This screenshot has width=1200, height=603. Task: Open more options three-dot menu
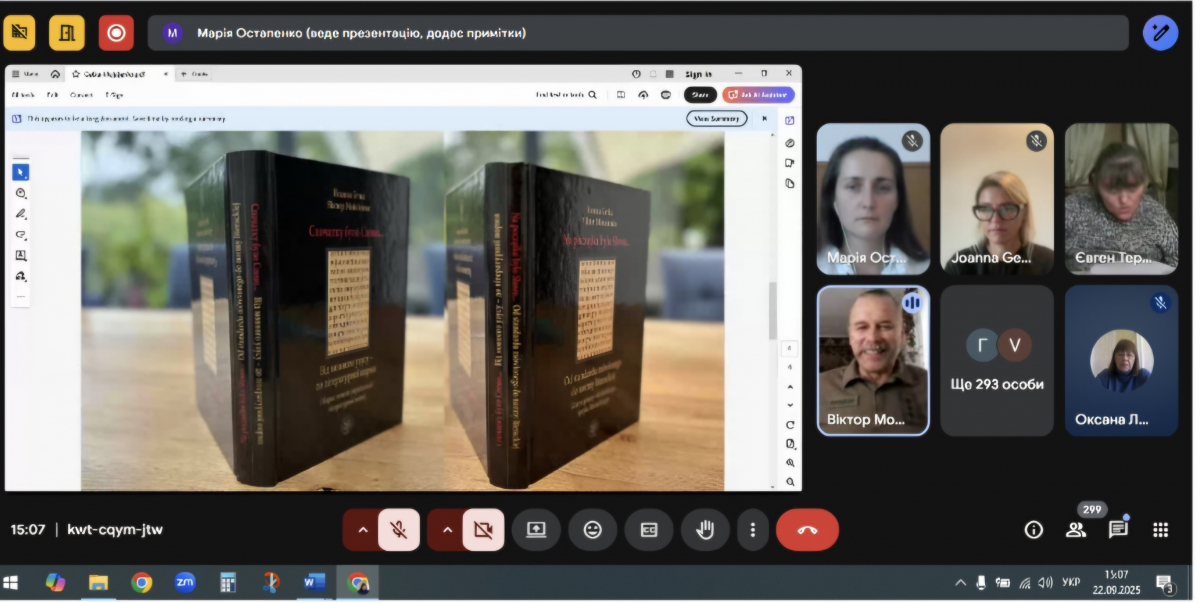[x=753, y=530]
